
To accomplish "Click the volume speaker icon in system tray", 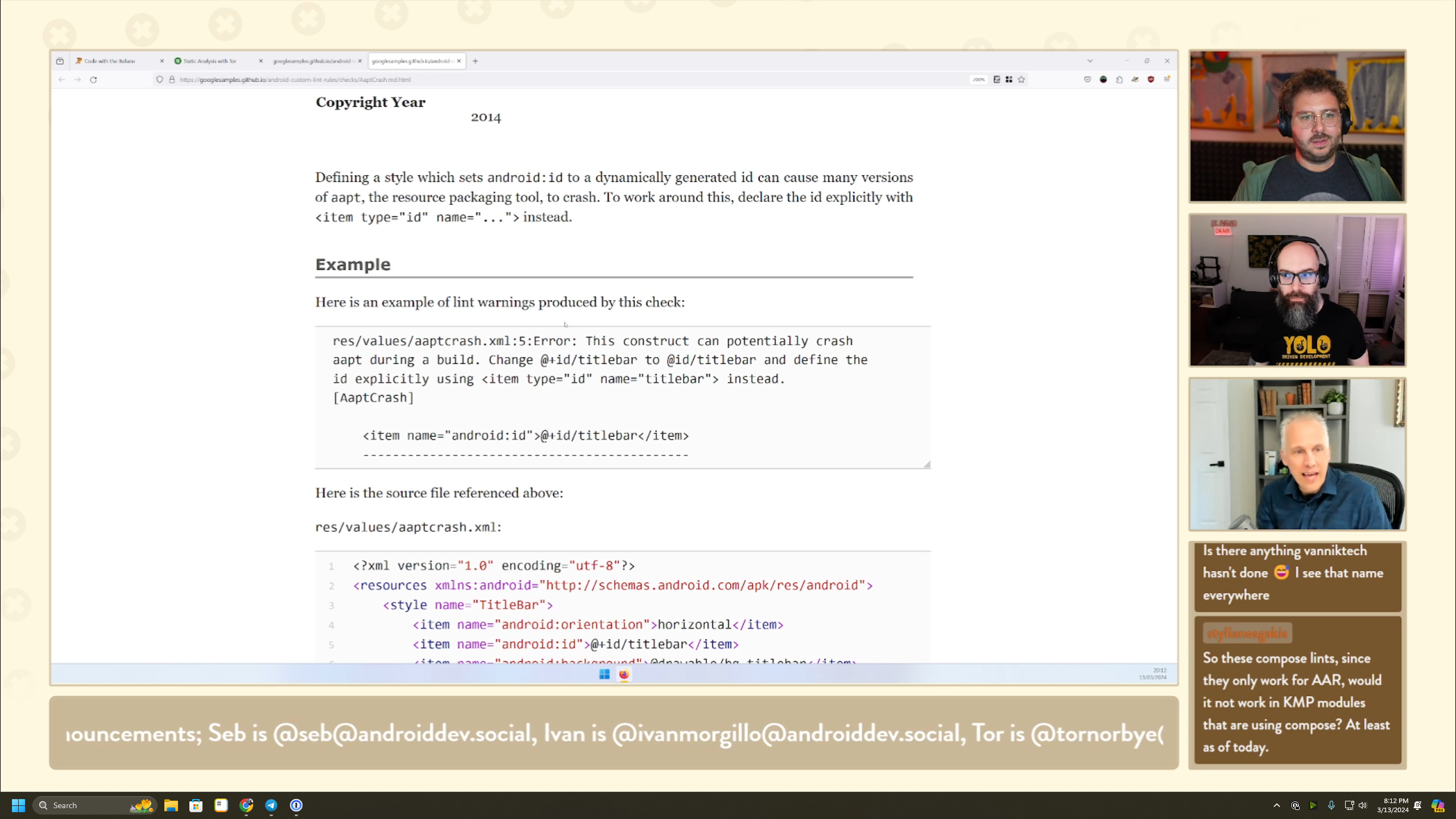I will click(x=1363, y=805).
